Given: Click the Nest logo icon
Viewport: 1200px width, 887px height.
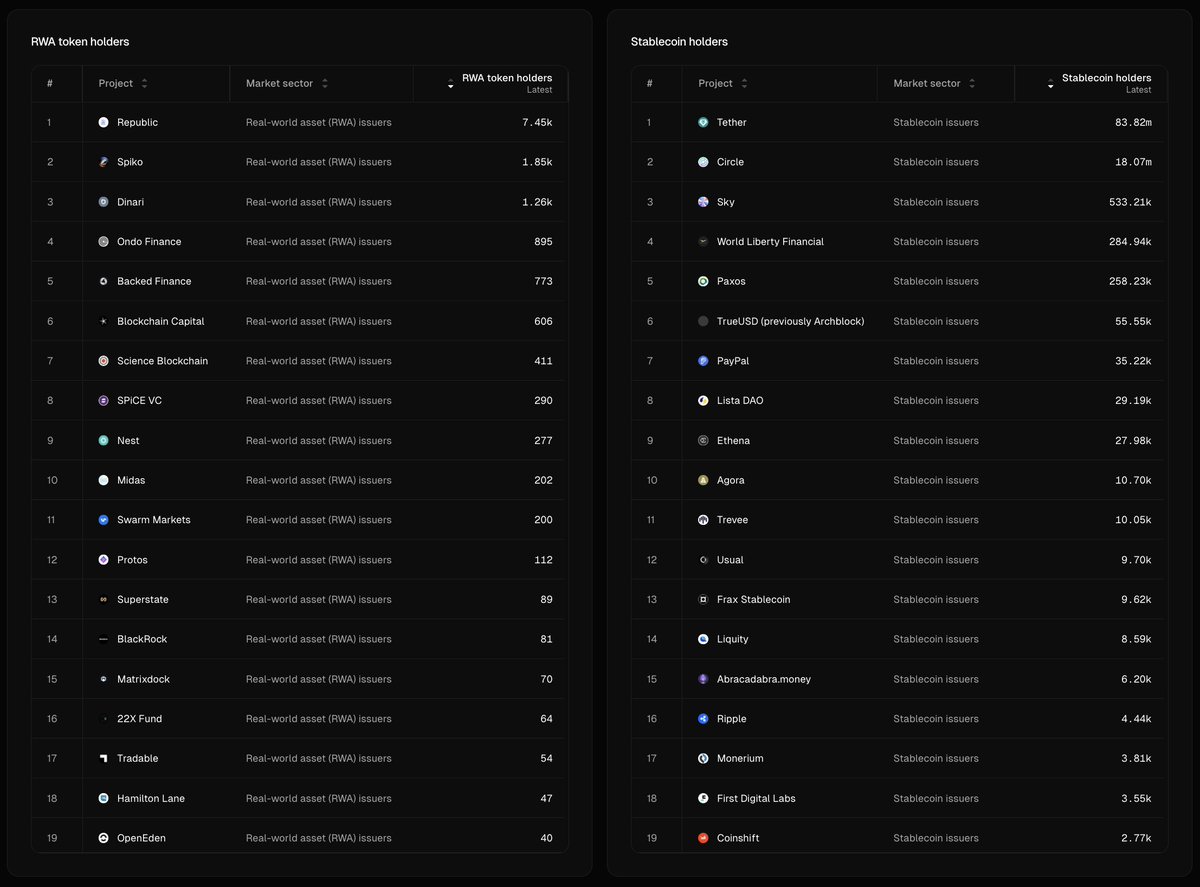Looking at the screenshot, I should (103, 441).
